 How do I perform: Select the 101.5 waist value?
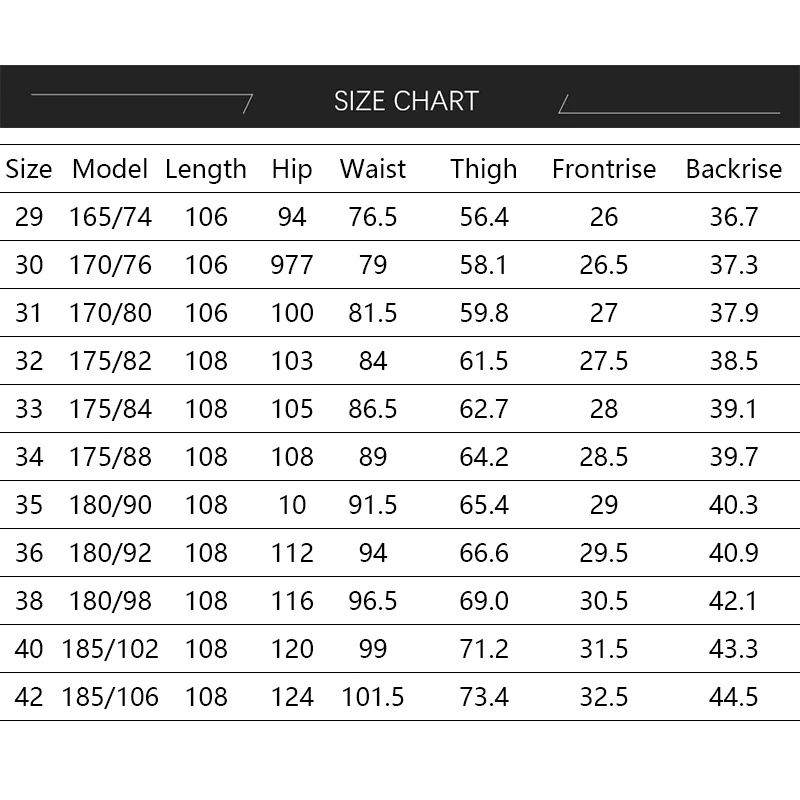[x=373, y=697]
